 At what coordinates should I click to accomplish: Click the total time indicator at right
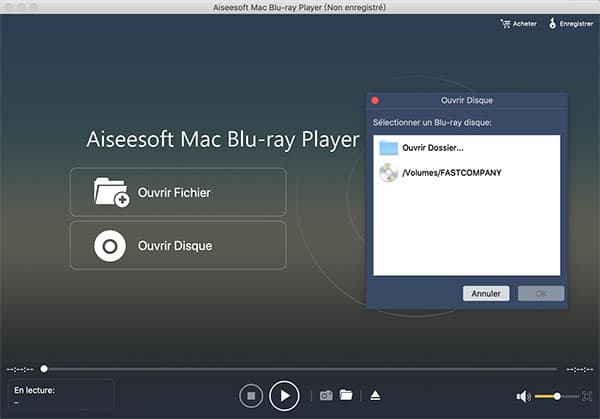(580, 369)
